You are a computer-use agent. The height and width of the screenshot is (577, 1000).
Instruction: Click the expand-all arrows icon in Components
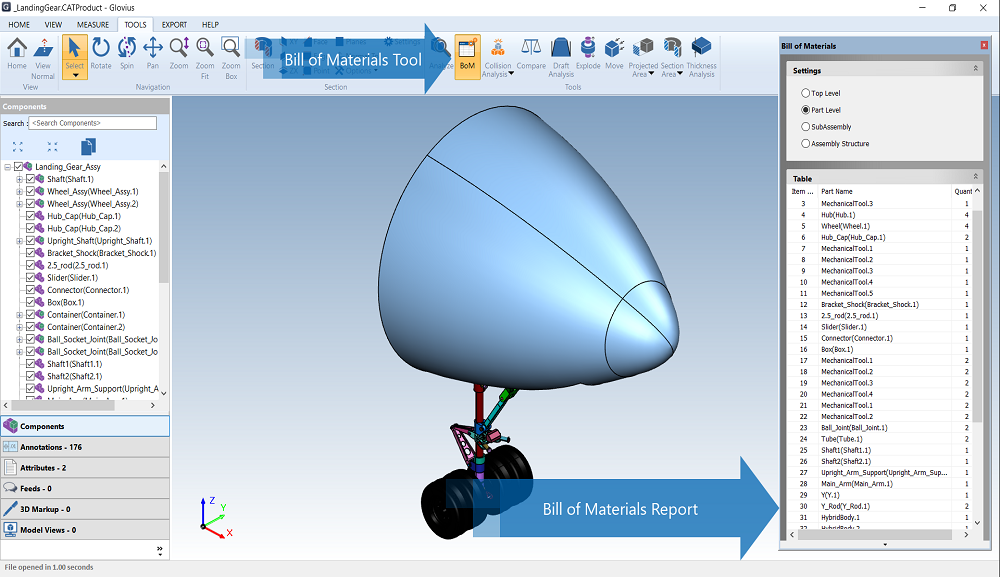pos(18,147)
